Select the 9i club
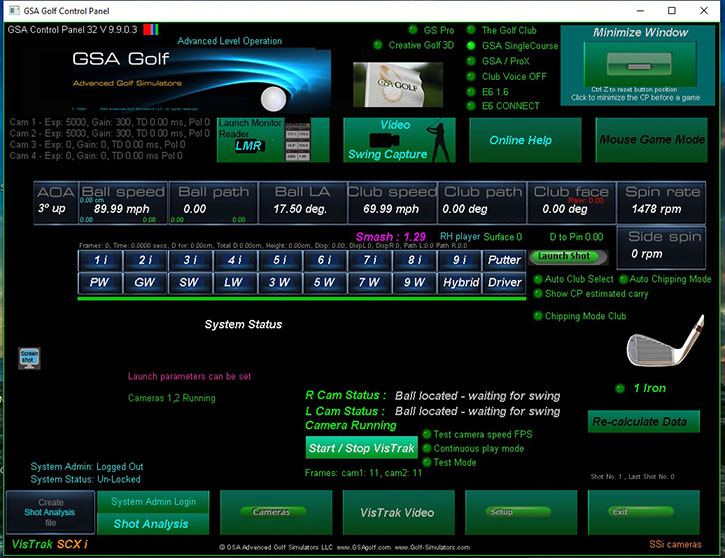Image resolution: width=725 pixels, height=558 pixels. [x=459, y=260]
